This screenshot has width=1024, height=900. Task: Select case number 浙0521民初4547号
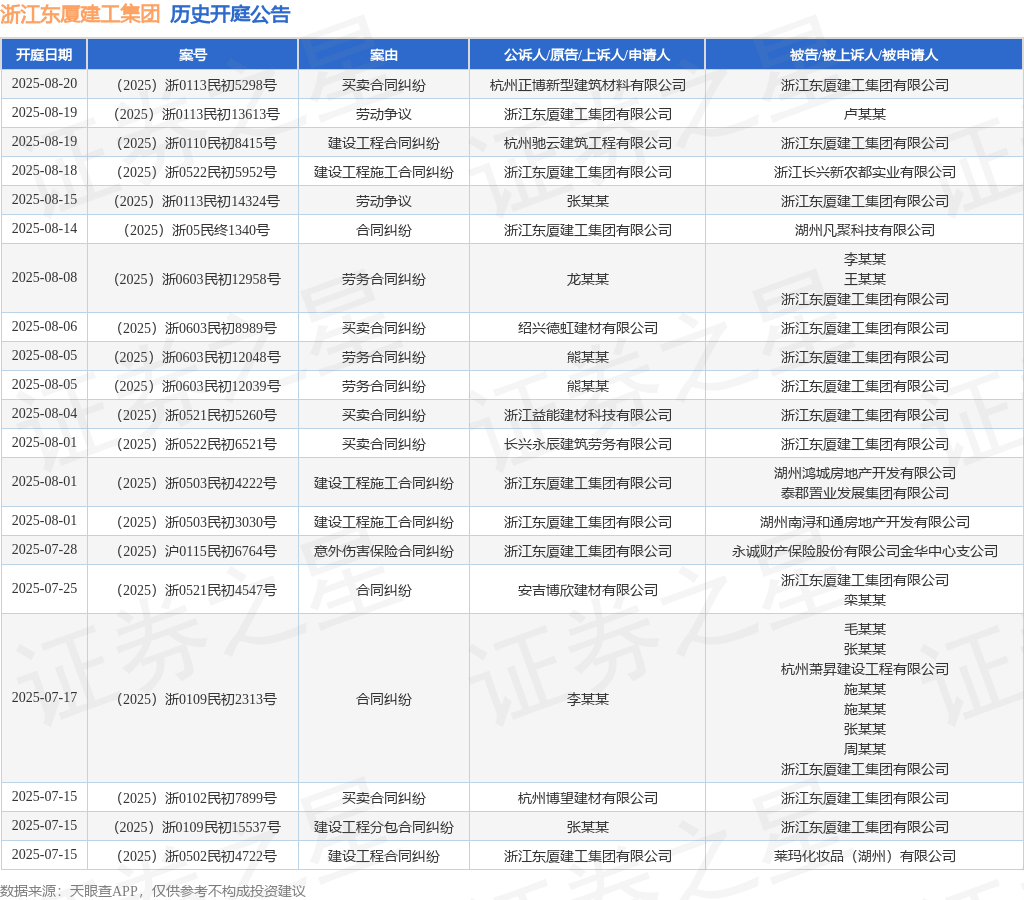click(221, 590)
